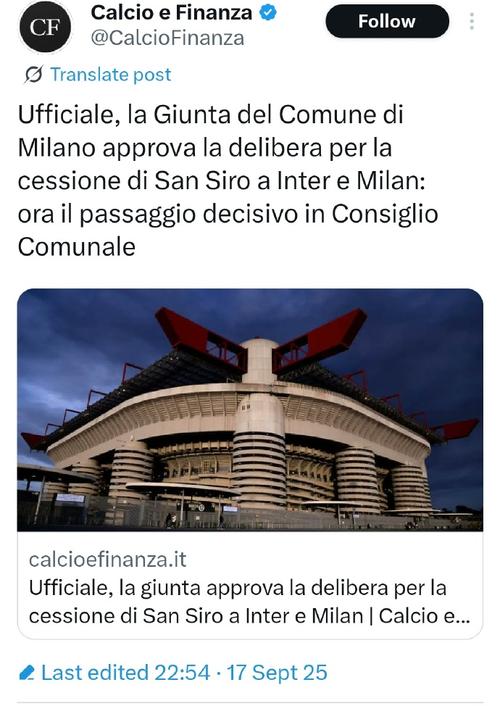The width and height of the screenshot is (500, 706).
Task: Open the calcioefinanza.it domain link
Action: 108,560
